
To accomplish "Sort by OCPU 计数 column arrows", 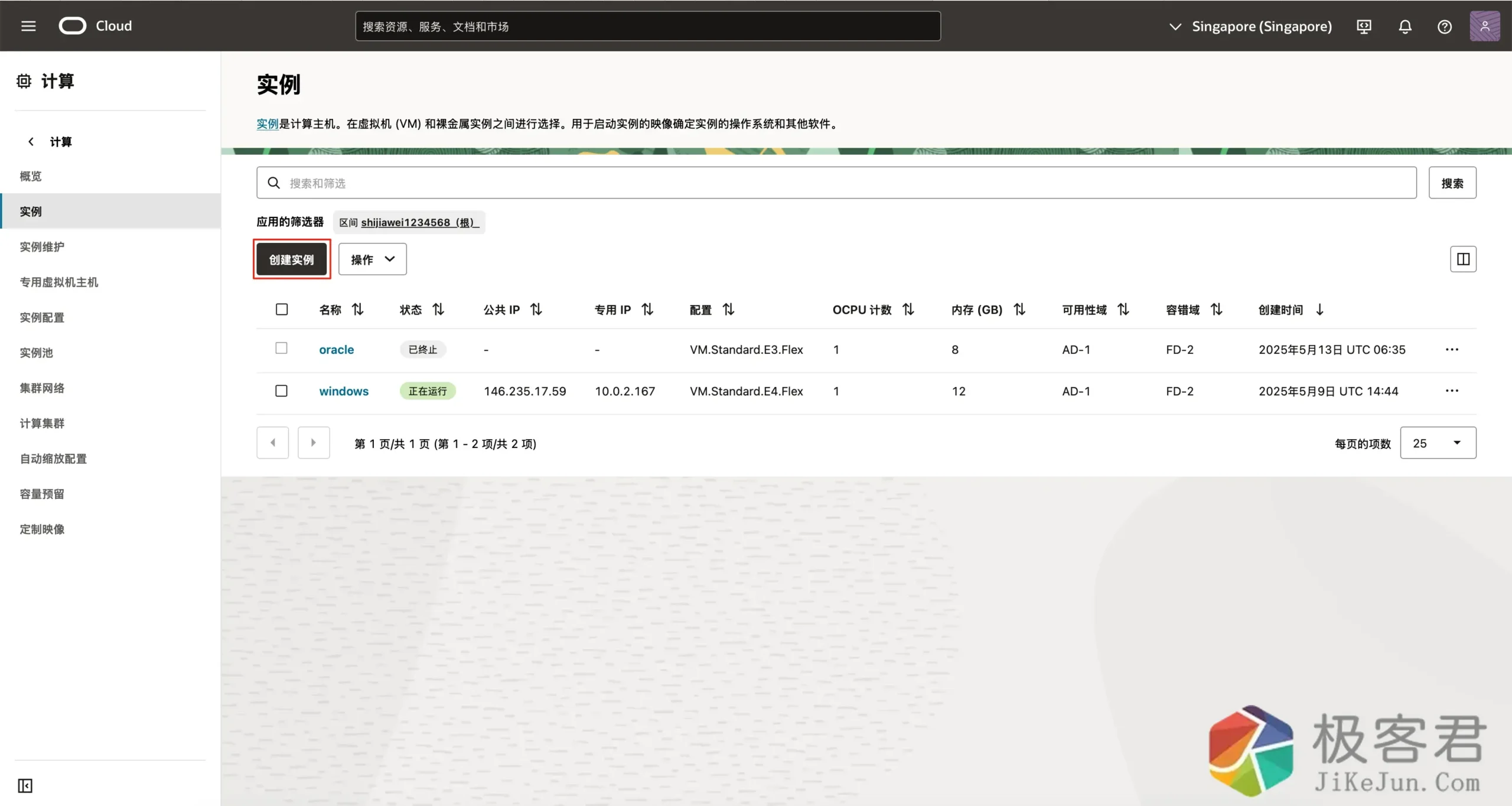I will [908, 309].
